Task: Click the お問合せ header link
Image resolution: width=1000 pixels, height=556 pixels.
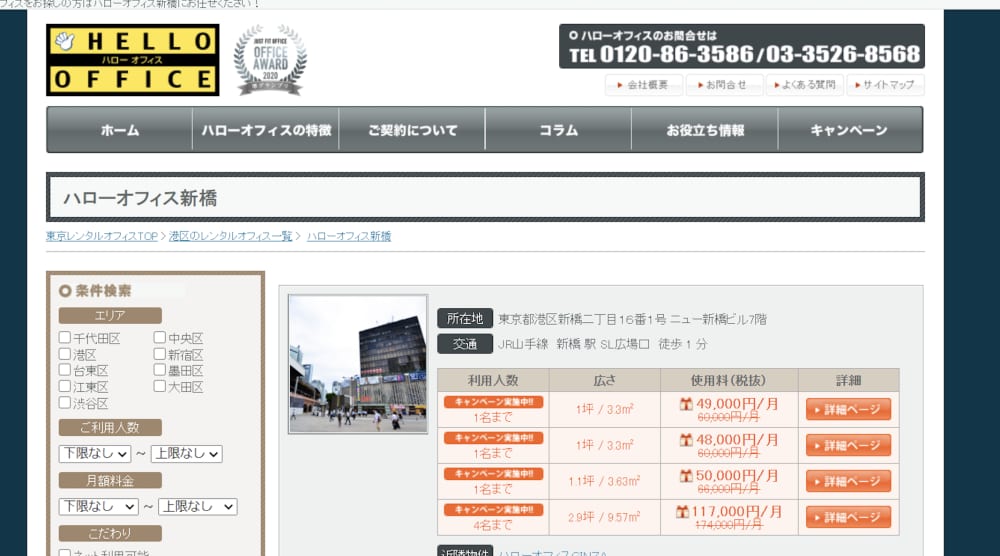Action: [x=724, y=85]
